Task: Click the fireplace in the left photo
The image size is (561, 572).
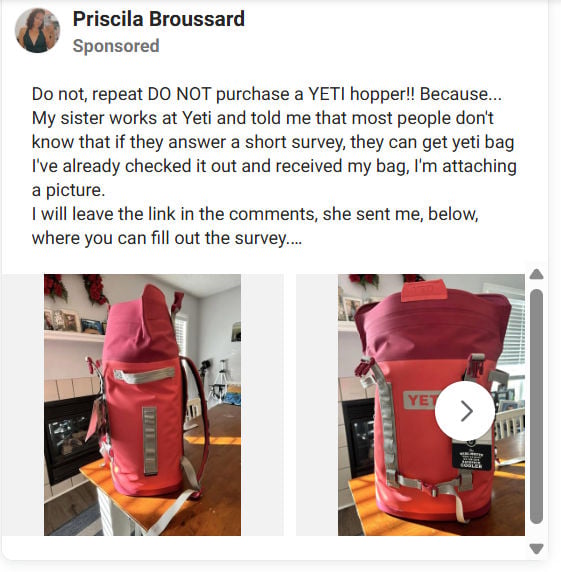Action: coord(70,438)
